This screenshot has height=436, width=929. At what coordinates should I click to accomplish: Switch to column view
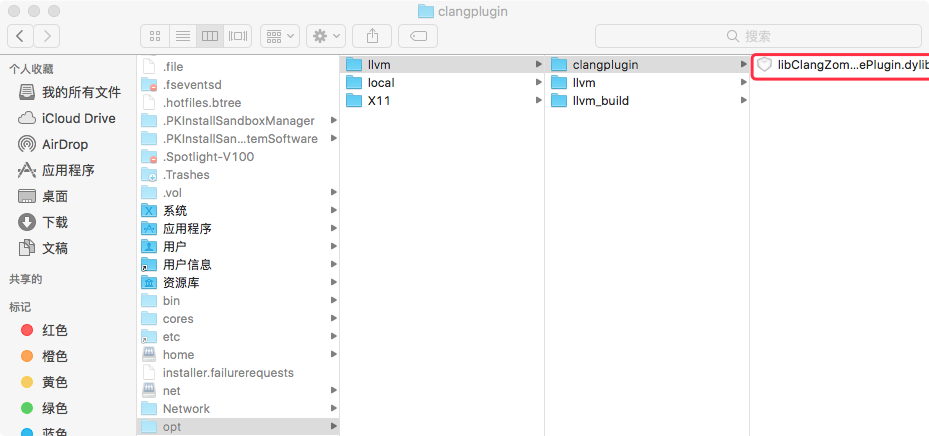pyautogui.click(x=210, y=36)
